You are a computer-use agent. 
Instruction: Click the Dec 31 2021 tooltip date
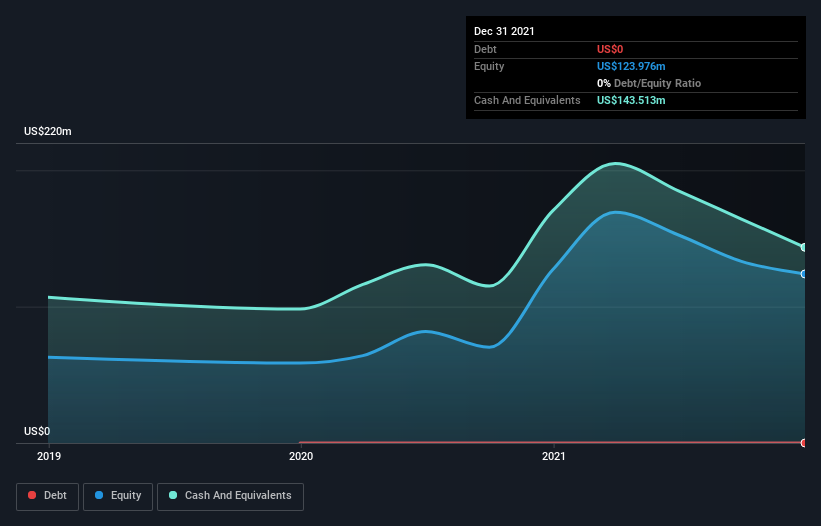504,31
